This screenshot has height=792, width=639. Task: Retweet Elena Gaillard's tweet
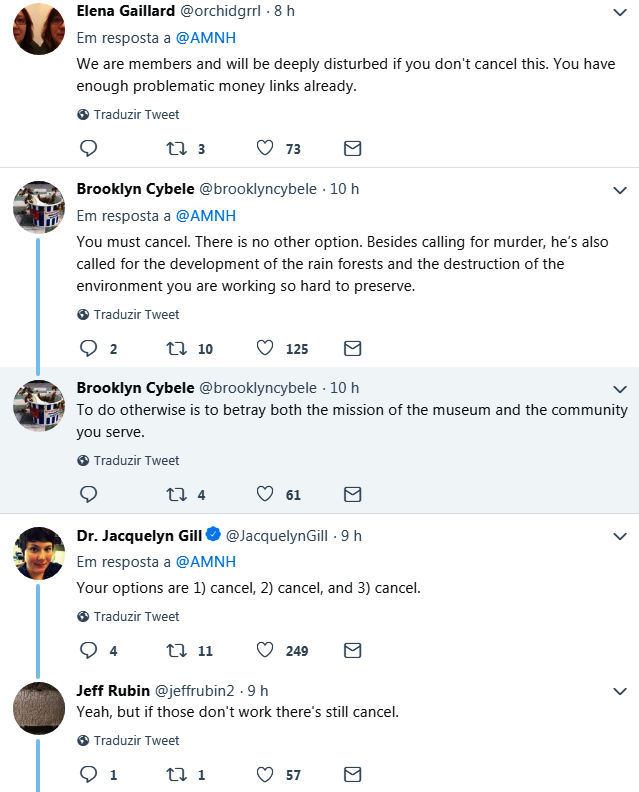tap(176, 149)
